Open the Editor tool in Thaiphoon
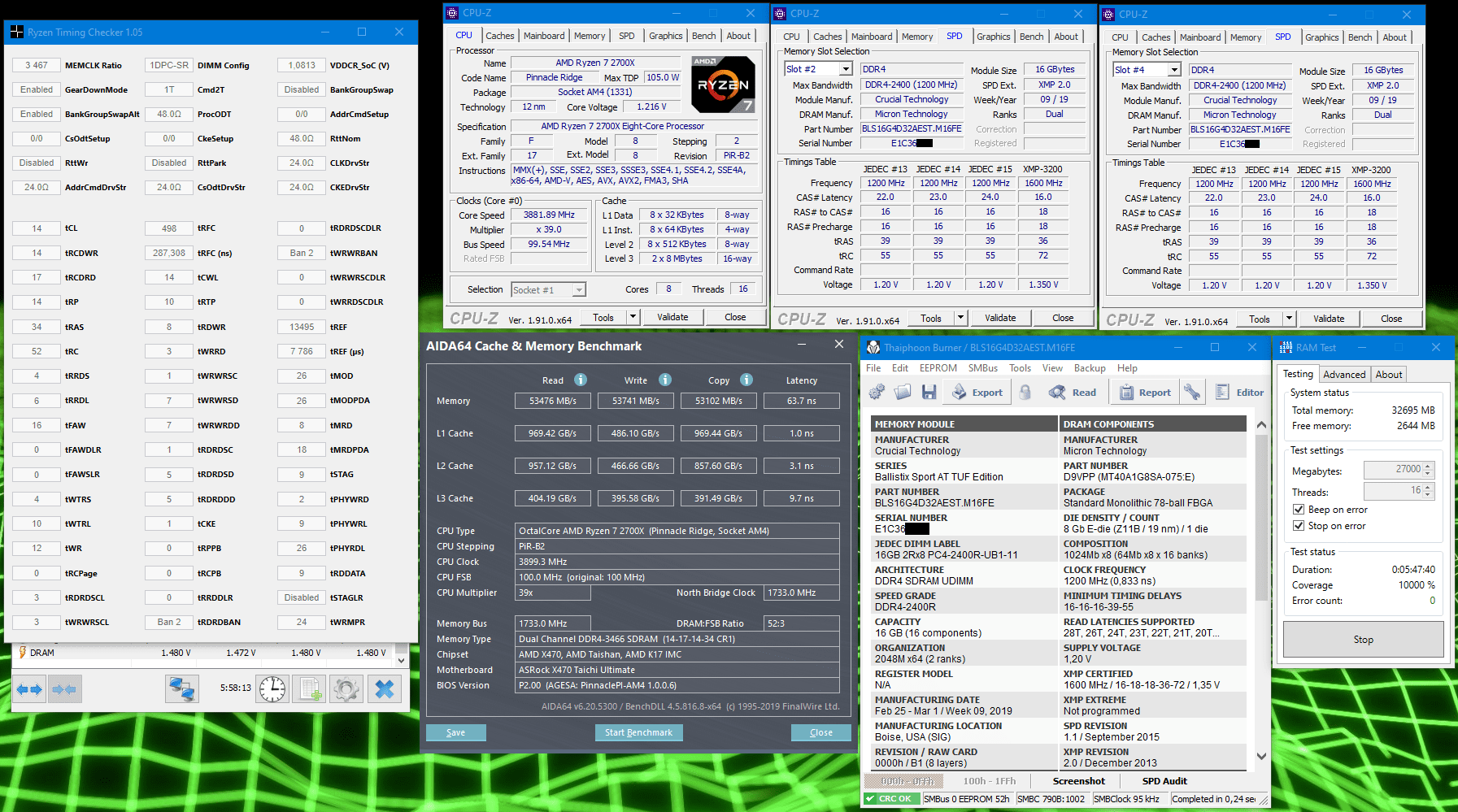Image resolution: width=1458 pixels, height=812 pixels. (1239, 392)
